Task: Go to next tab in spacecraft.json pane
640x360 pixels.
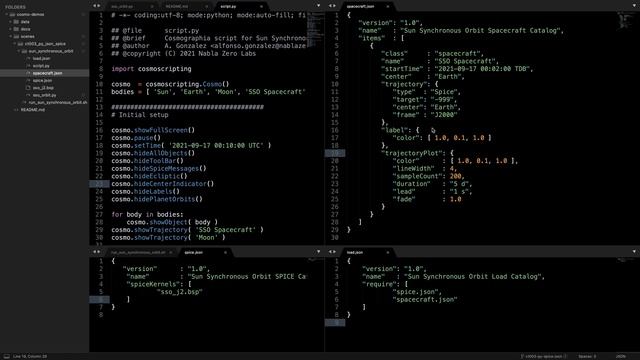Action: pyautogui.click(x=335, y=6)
